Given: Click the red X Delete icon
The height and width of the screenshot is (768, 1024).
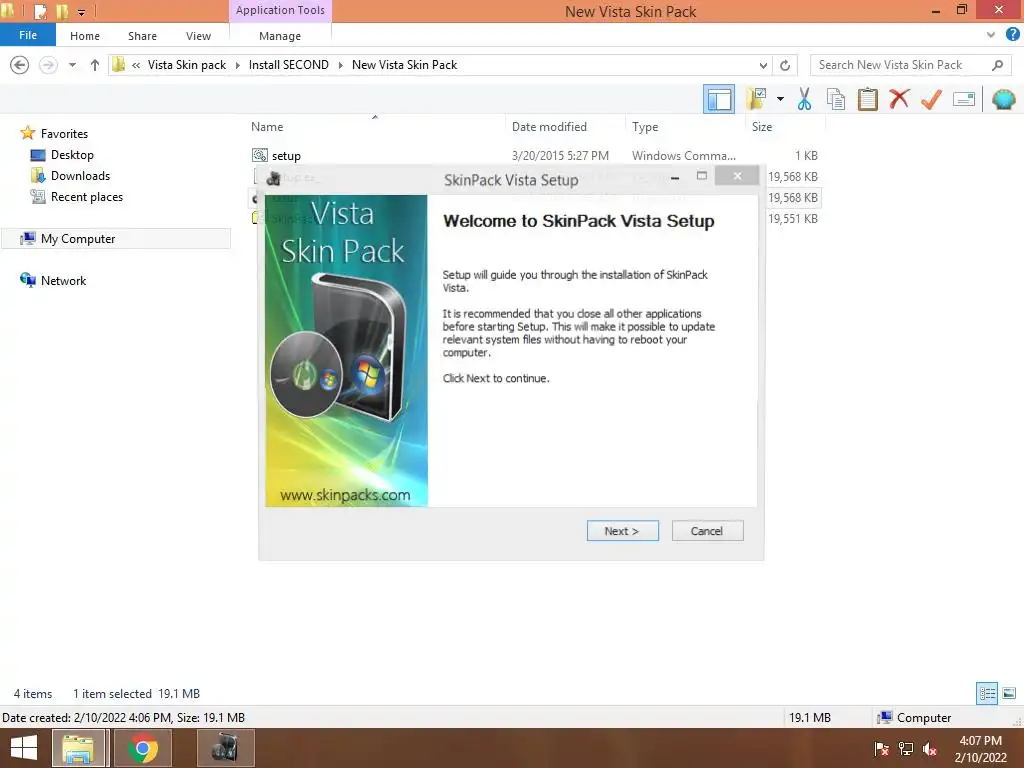Looking at the screenshot, I should [899, 99].
